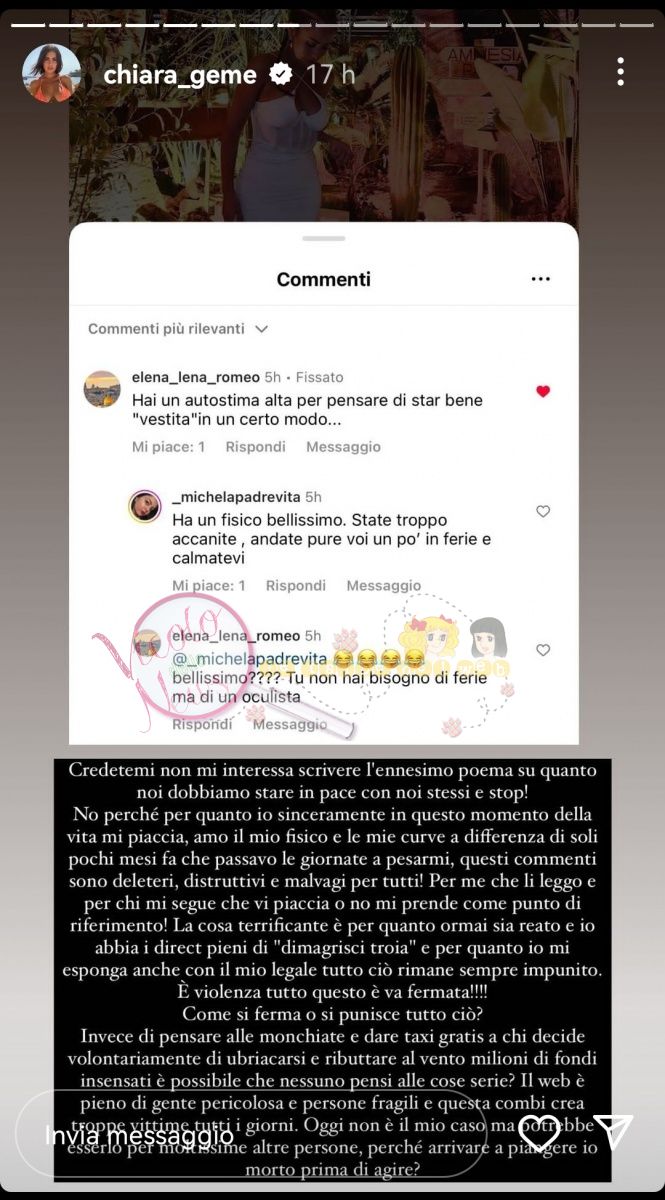Click Rispondi under the pinned comment
This screenshot has height=1200, width=665.
[x=255, y=447]
